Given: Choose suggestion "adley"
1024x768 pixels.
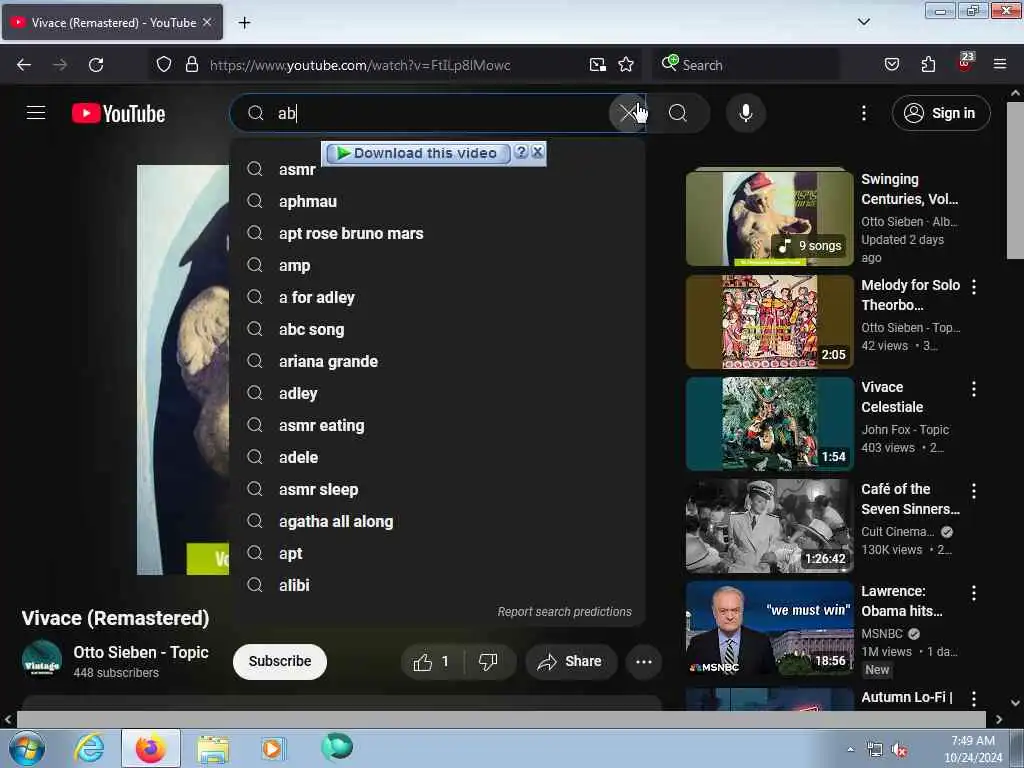Looking at the screenshot, I should pyautogui.click(x=438, y=393).
